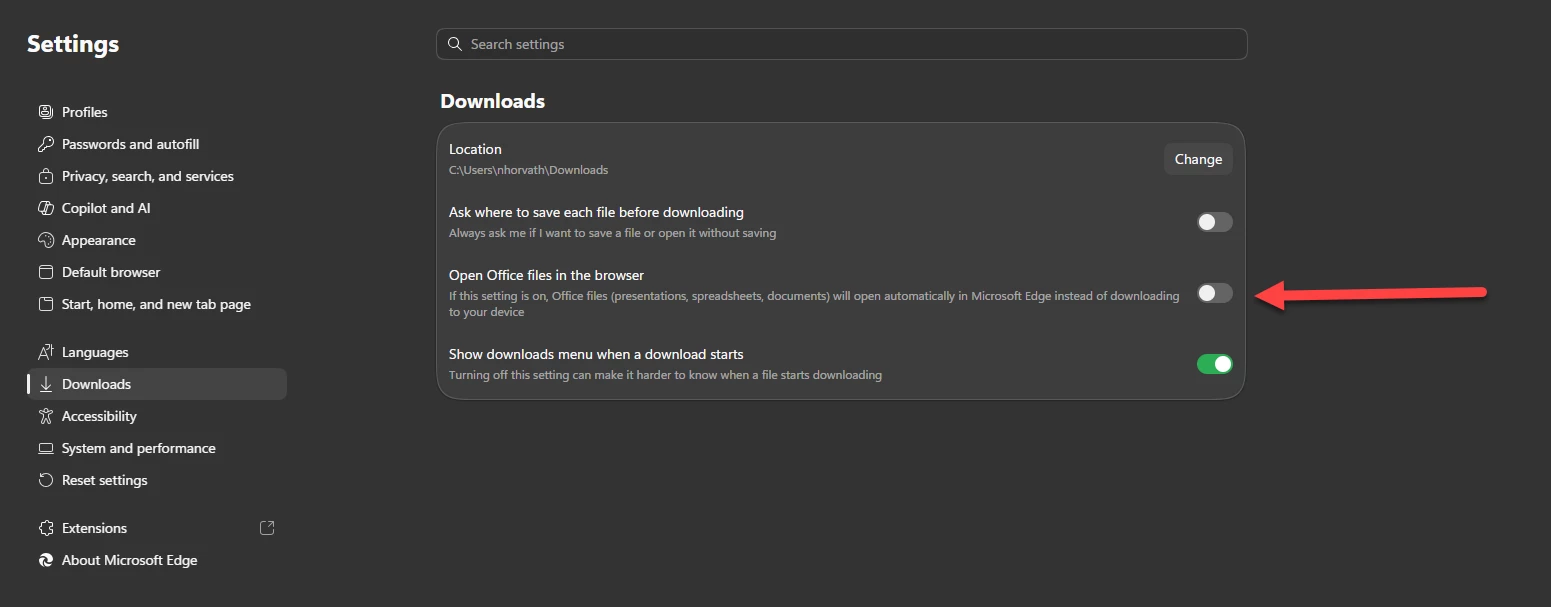Click the System and performance laptop icon

pos(45,448)
